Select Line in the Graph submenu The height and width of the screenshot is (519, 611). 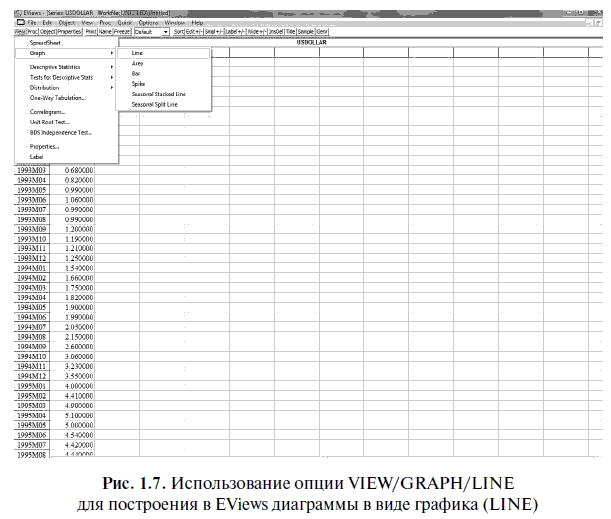(164, 53)
